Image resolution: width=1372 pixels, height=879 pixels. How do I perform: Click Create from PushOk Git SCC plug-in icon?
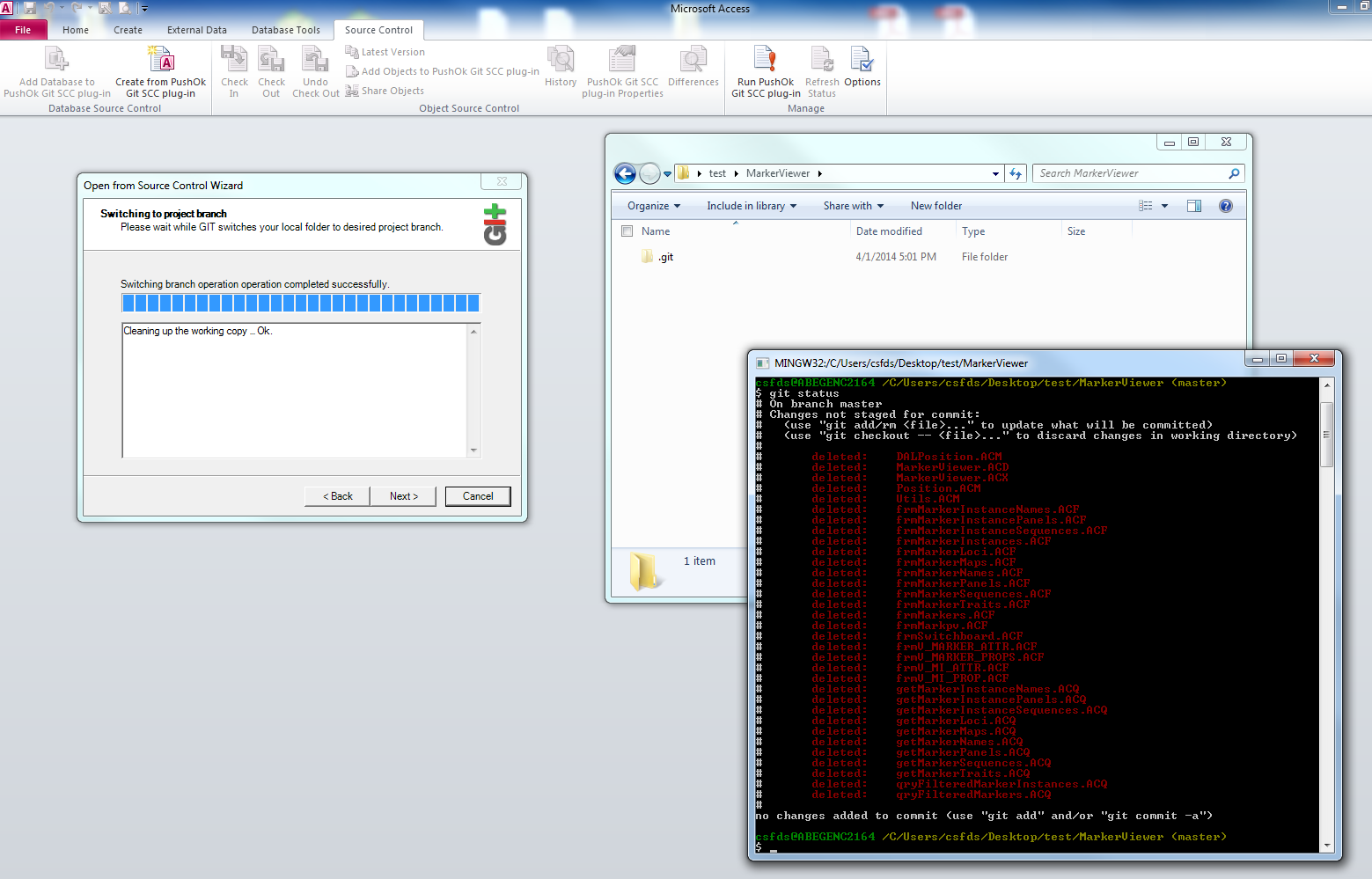[x=160, y=60]
